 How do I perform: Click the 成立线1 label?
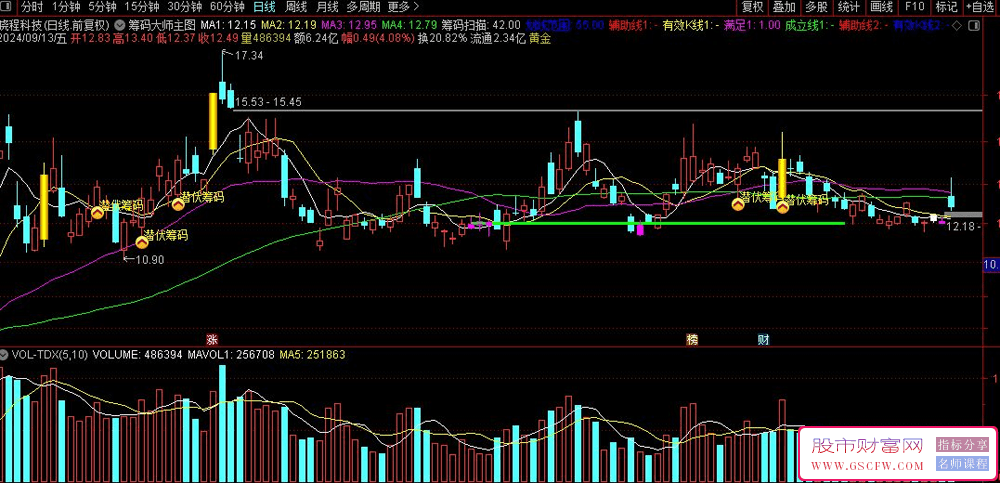pos(809,26)
